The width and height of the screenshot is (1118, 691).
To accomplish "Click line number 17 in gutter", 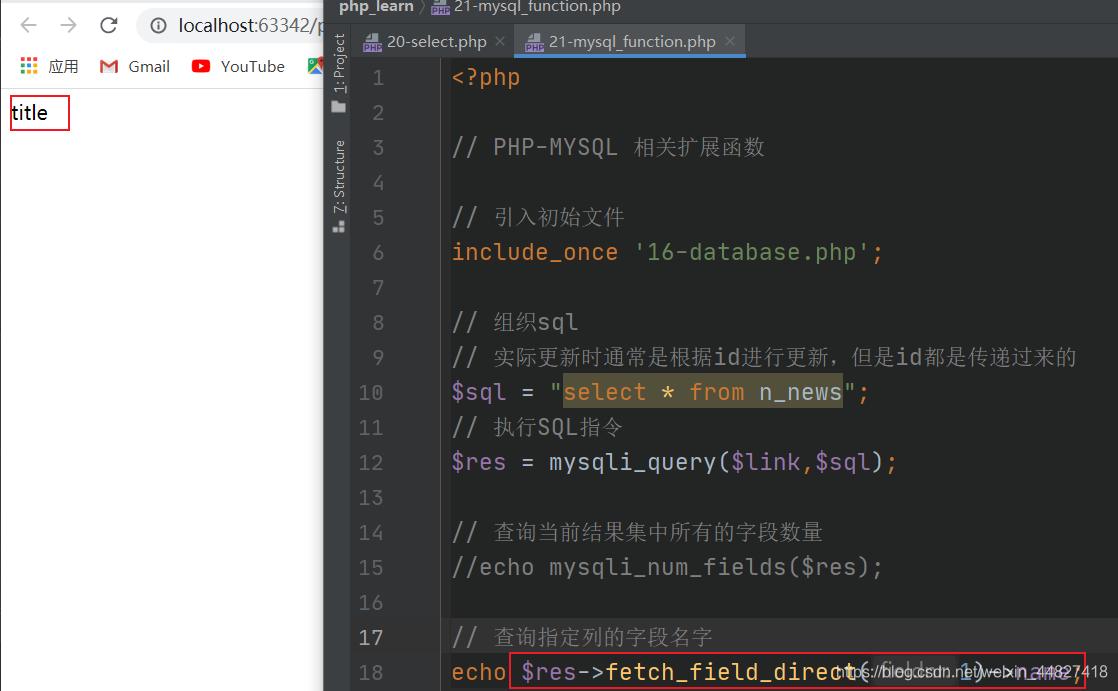I will (371, 638).
